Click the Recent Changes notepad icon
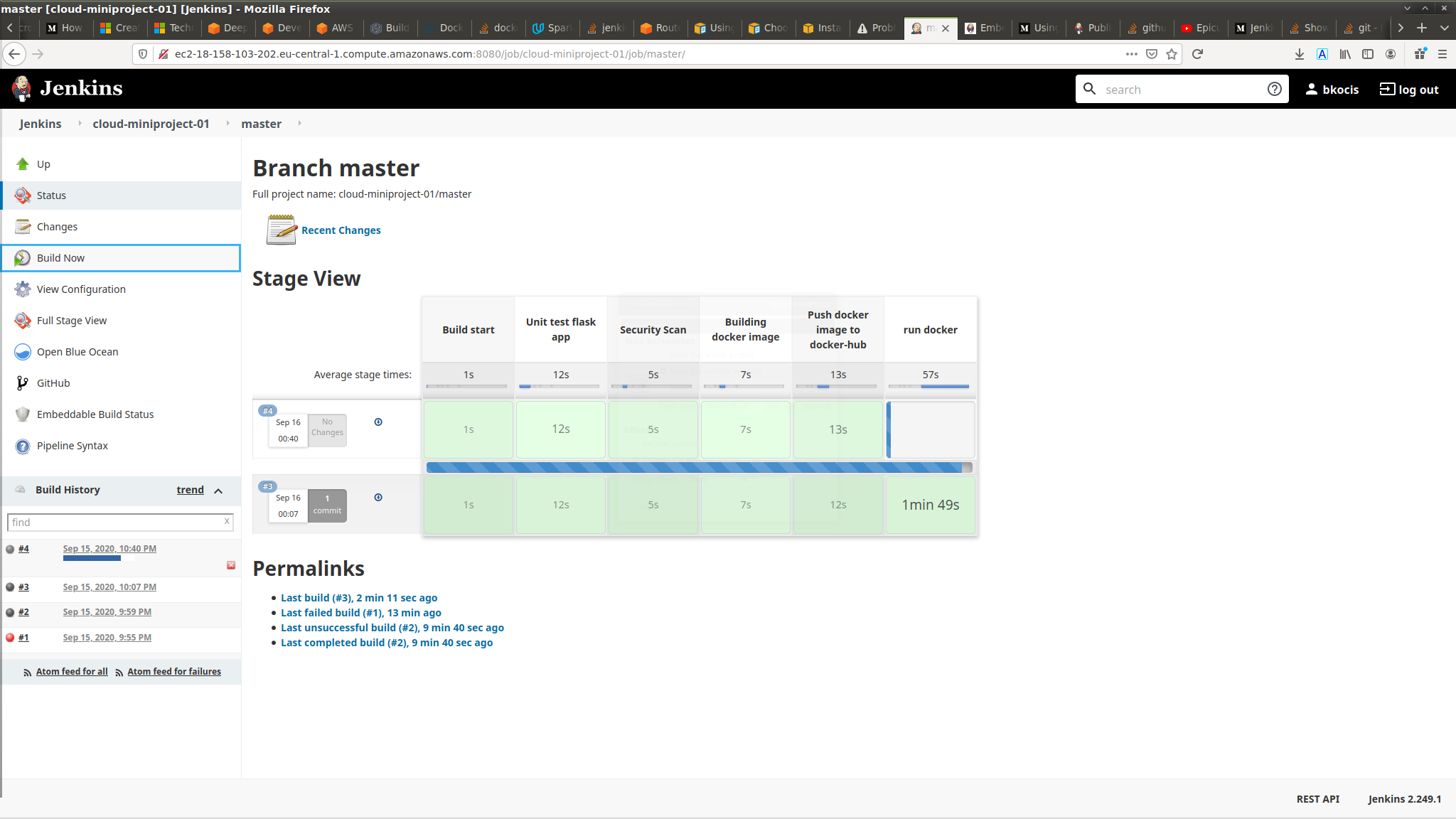 282,230
